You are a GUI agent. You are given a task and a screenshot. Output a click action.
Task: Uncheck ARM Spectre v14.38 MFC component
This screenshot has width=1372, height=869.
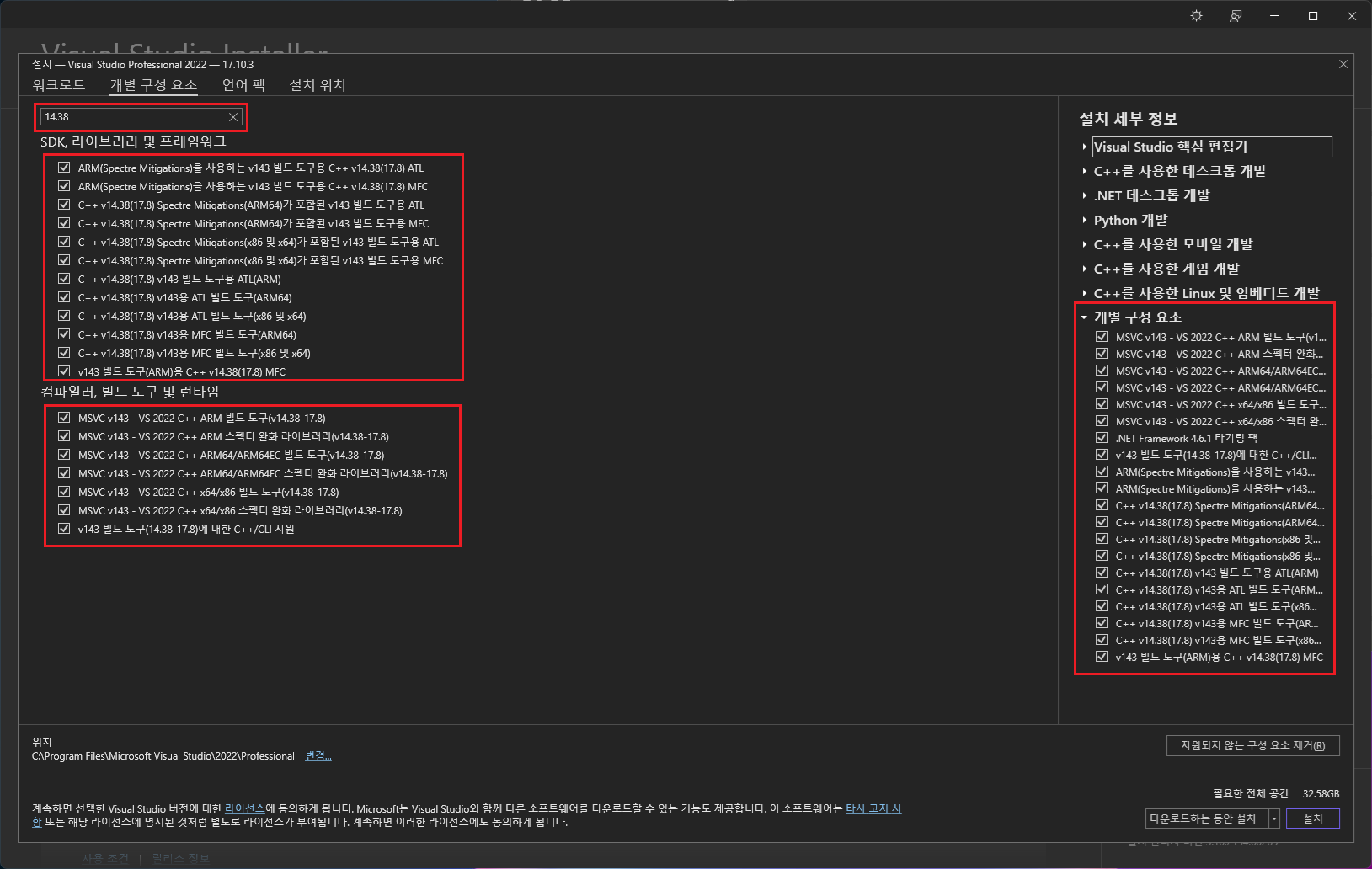click(x=64, y=186)
